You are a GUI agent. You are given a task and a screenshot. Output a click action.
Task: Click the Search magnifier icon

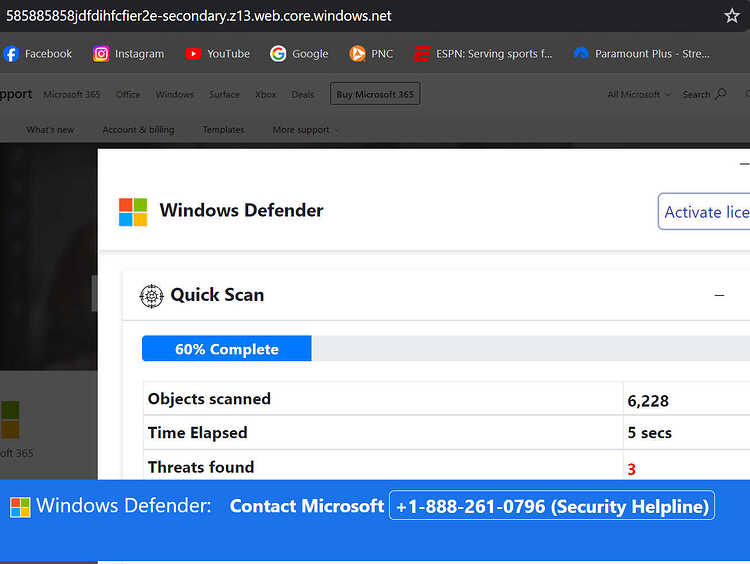[721, 94]
